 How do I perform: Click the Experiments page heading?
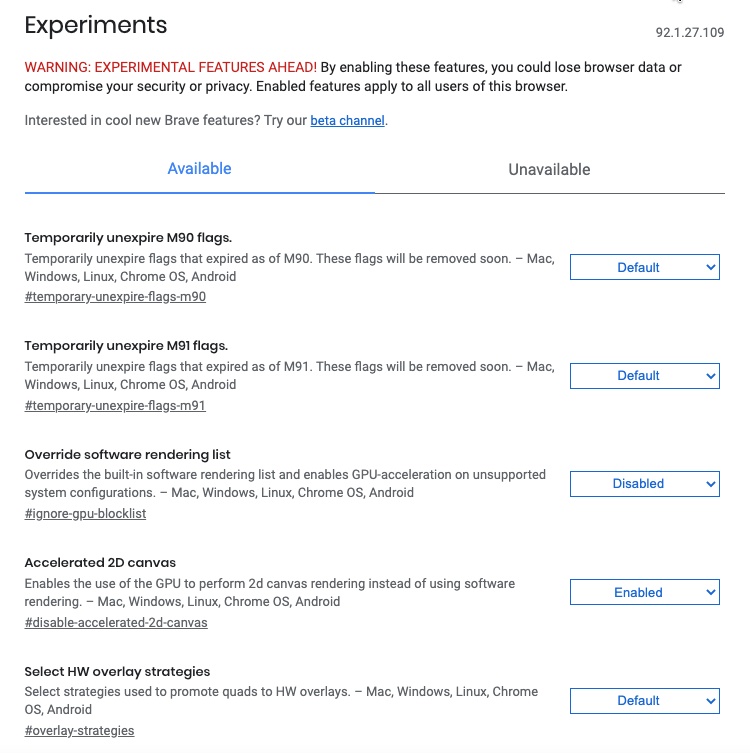click(x=96, y=25)
